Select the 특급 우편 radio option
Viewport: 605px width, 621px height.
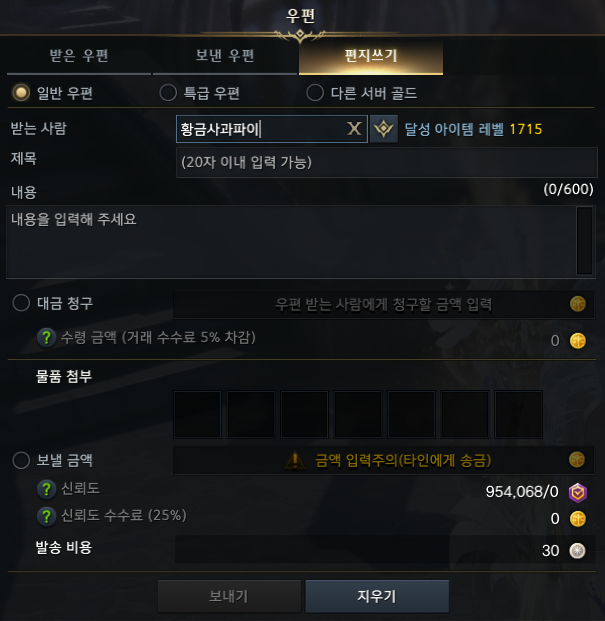click(x=168, y=93)
